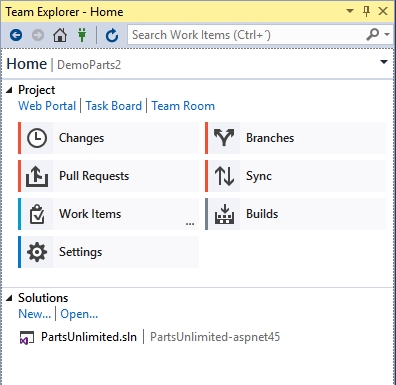Open the Task Board link
This screenshot has width=396, height=385.
point(114,106)
